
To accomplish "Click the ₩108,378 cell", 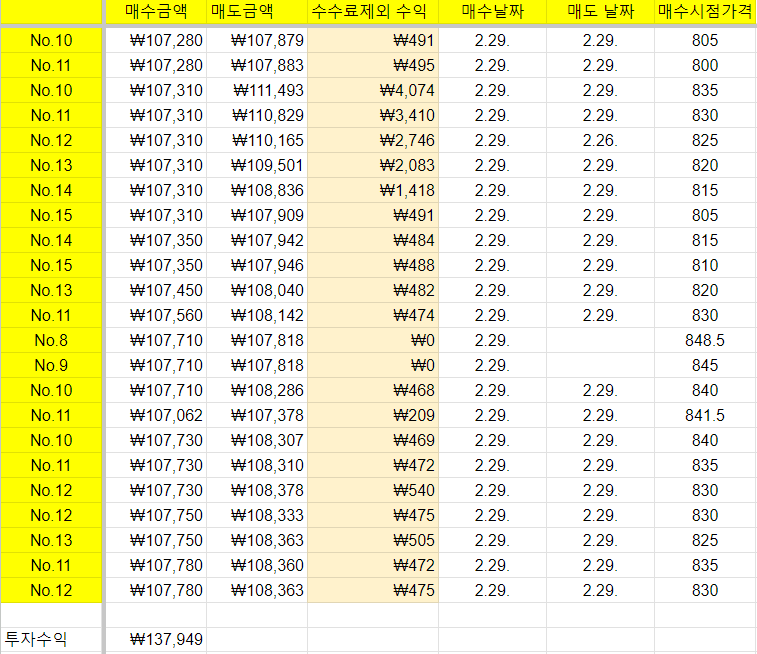I will pyautogui.click(x=257, y=490).
